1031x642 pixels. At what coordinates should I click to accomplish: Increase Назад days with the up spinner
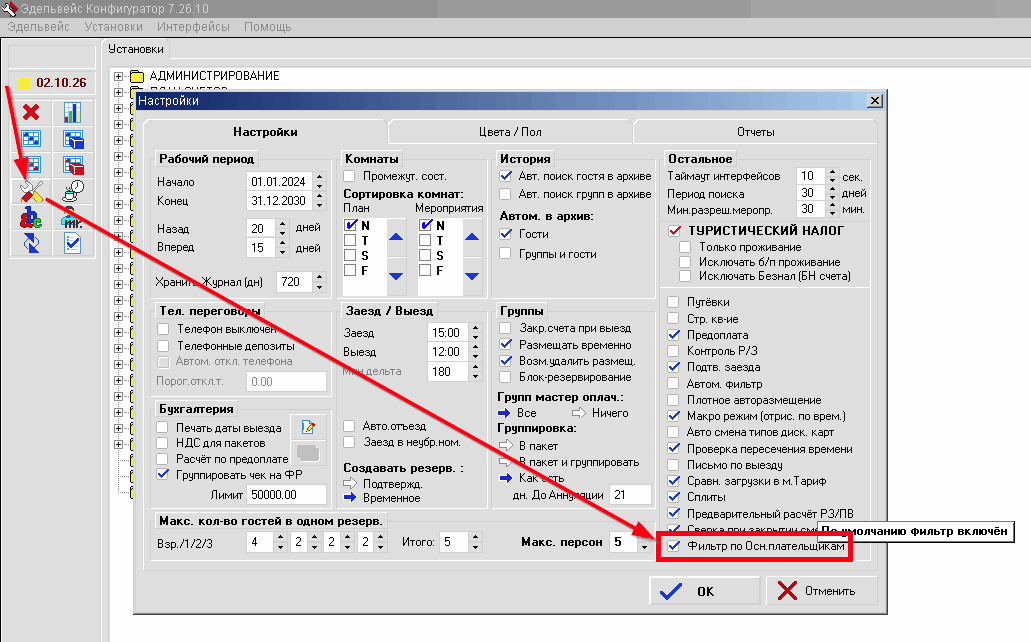tap(283, 224)
